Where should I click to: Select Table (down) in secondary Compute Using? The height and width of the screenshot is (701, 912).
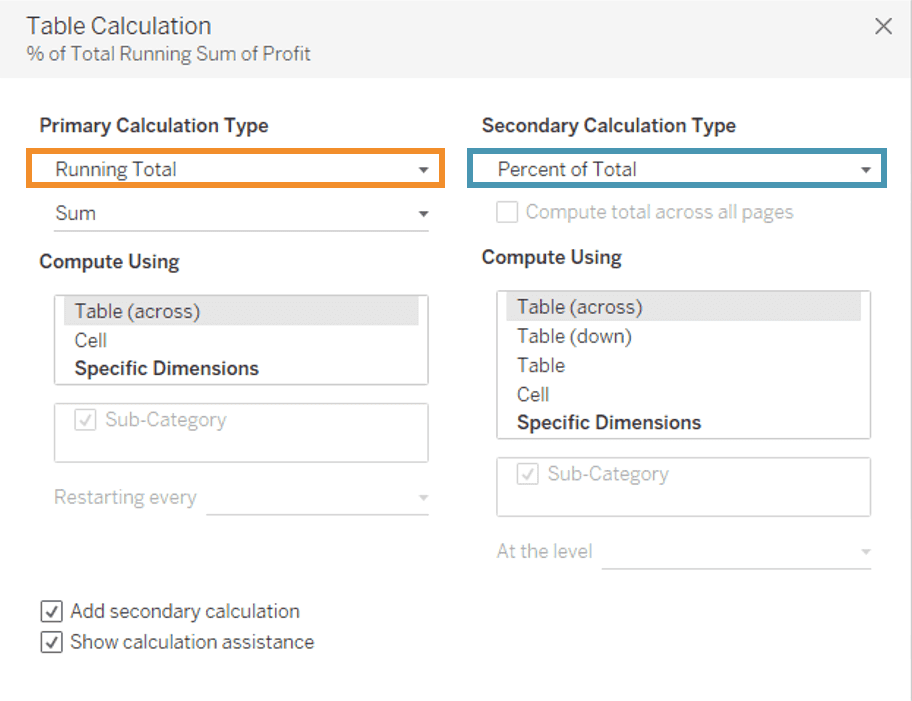click(574, 336)
